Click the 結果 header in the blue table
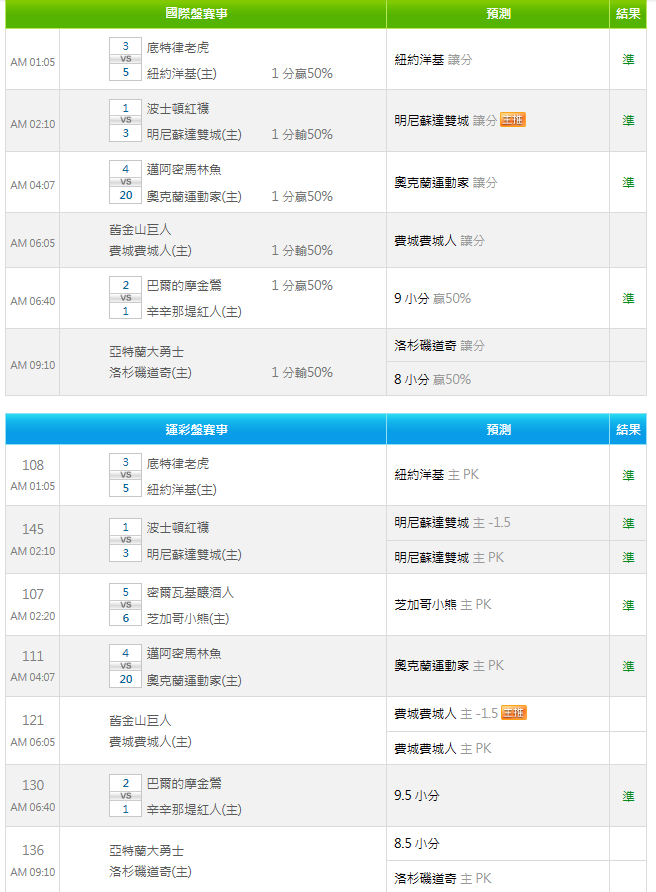 click(628, 430)
